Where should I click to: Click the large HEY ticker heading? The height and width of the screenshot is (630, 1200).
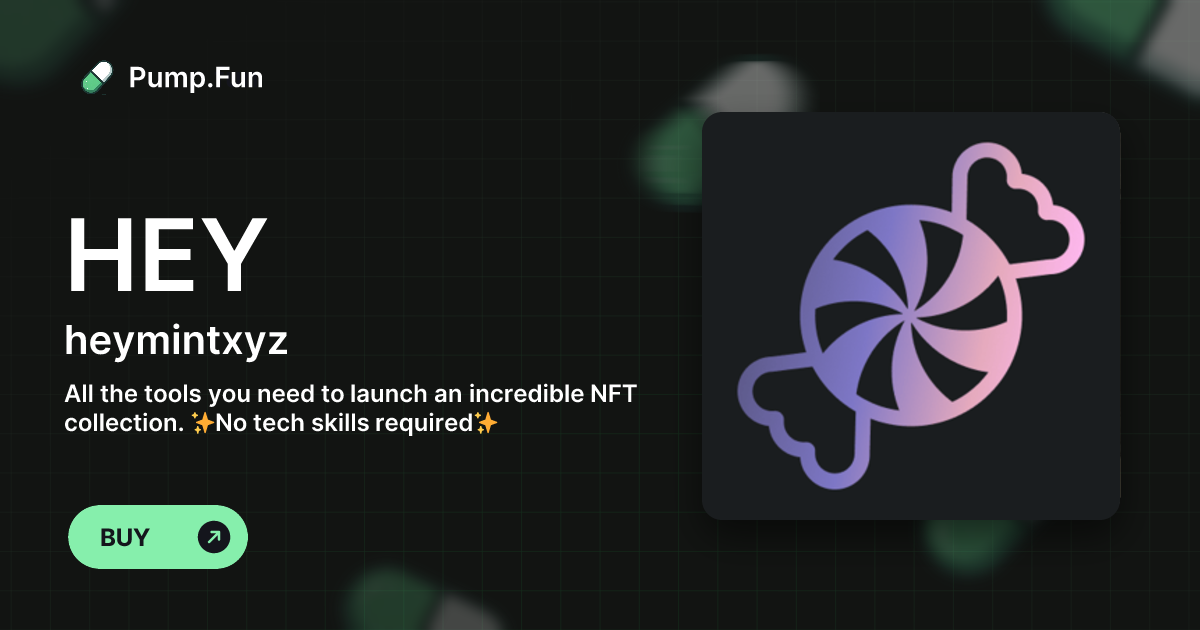pos(166,257)
